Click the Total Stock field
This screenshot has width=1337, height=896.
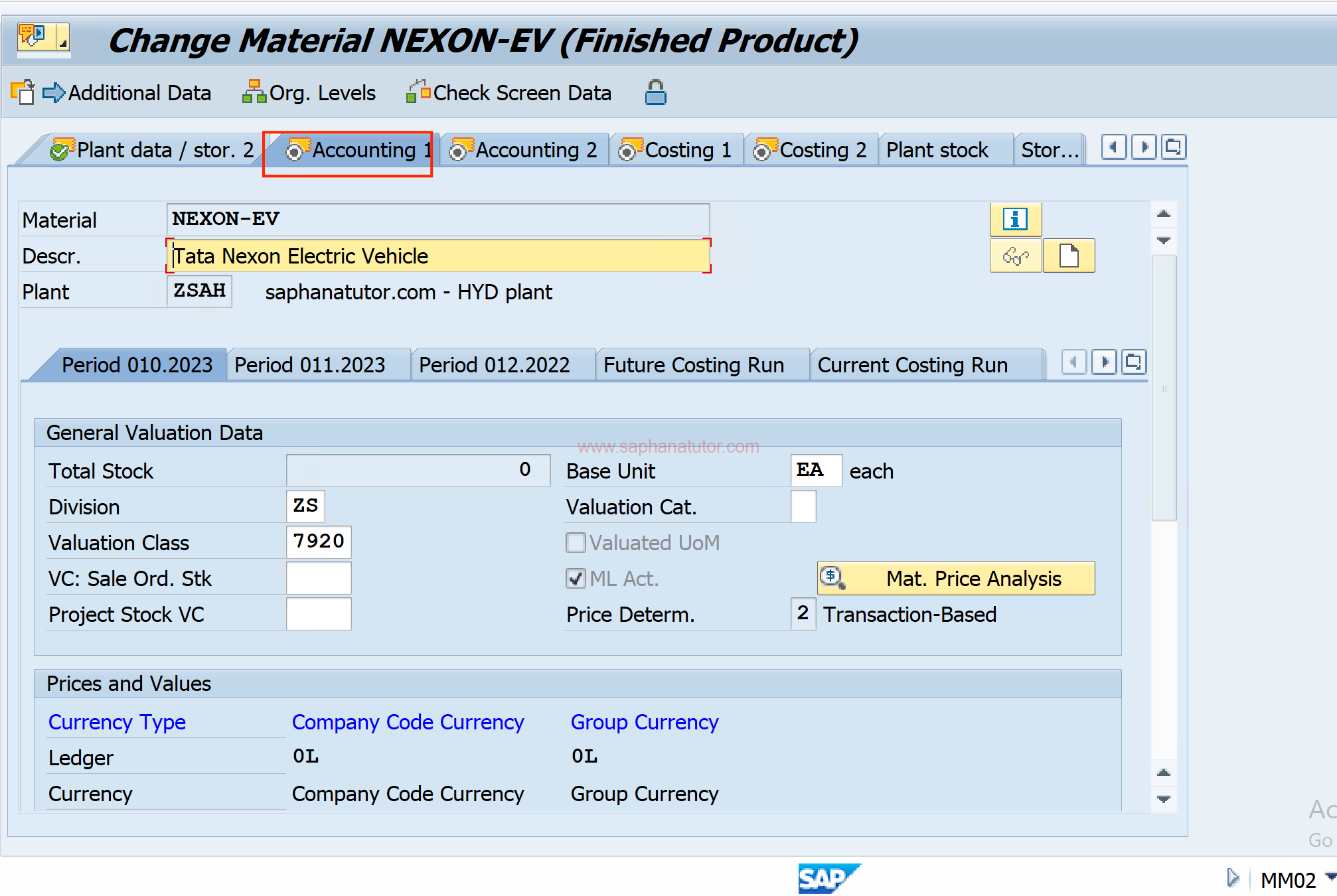point(418,470)
